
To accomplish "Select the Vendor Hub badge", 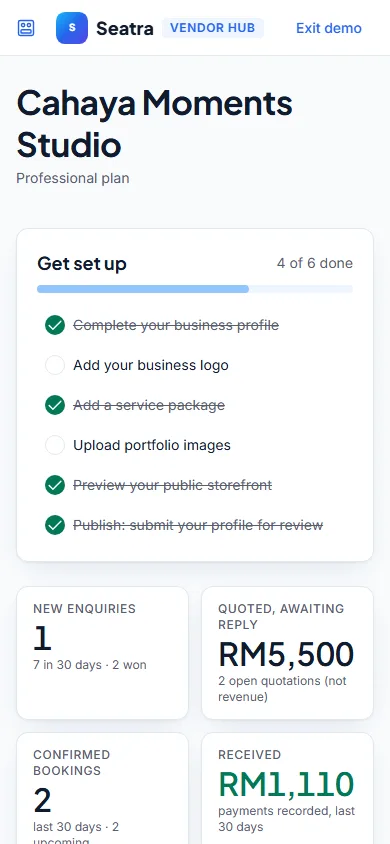I will point(212,28).
